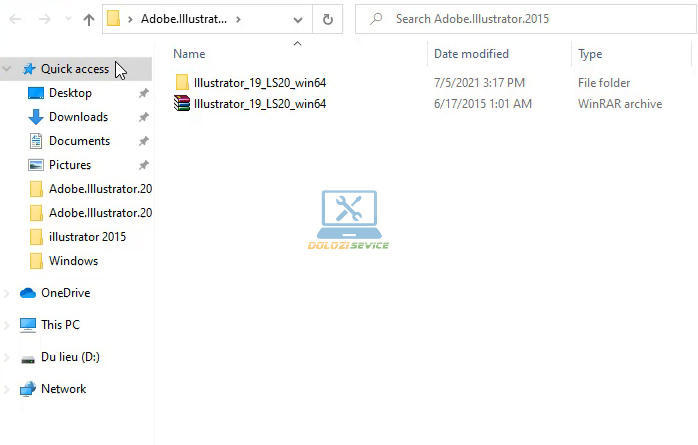Click the Refresh button in address bar
Viewport: 698px width, 445px height.
coord(327,19)
